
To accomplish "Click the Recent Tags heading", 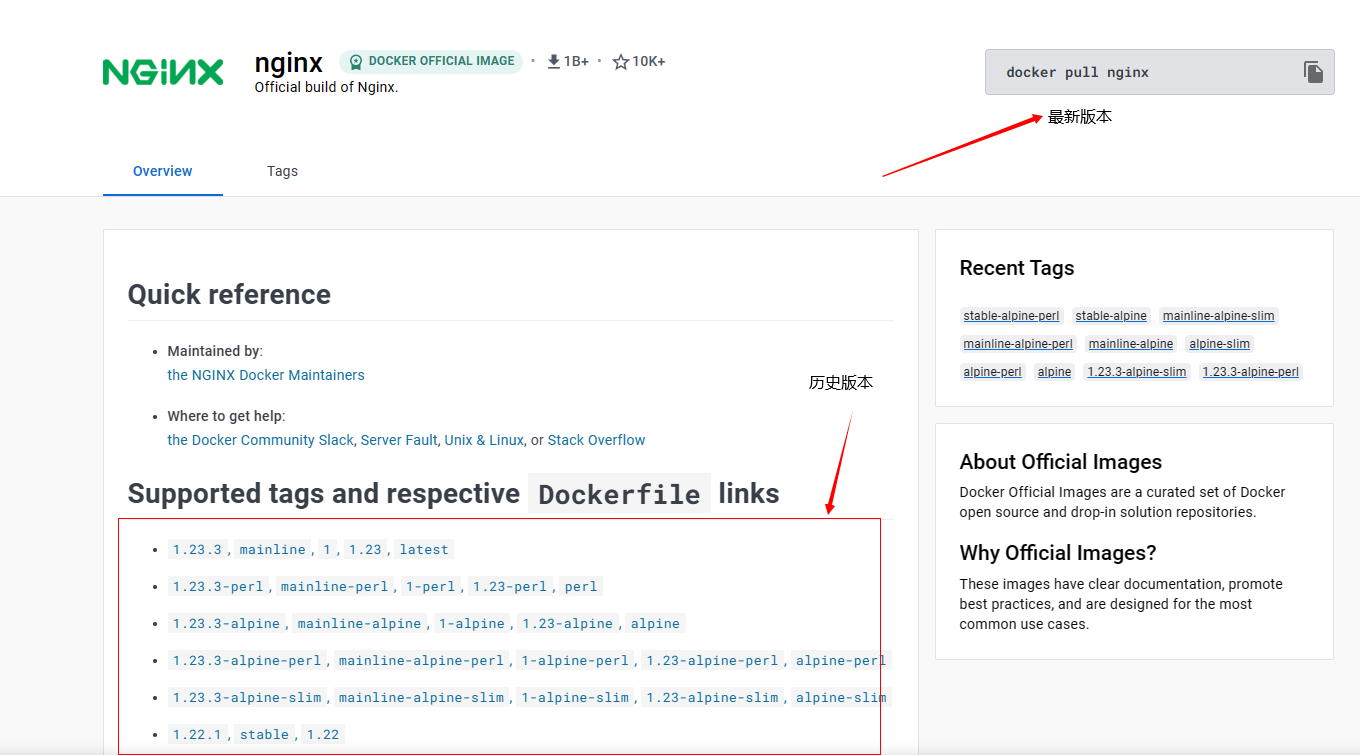I will (1017, 268).
